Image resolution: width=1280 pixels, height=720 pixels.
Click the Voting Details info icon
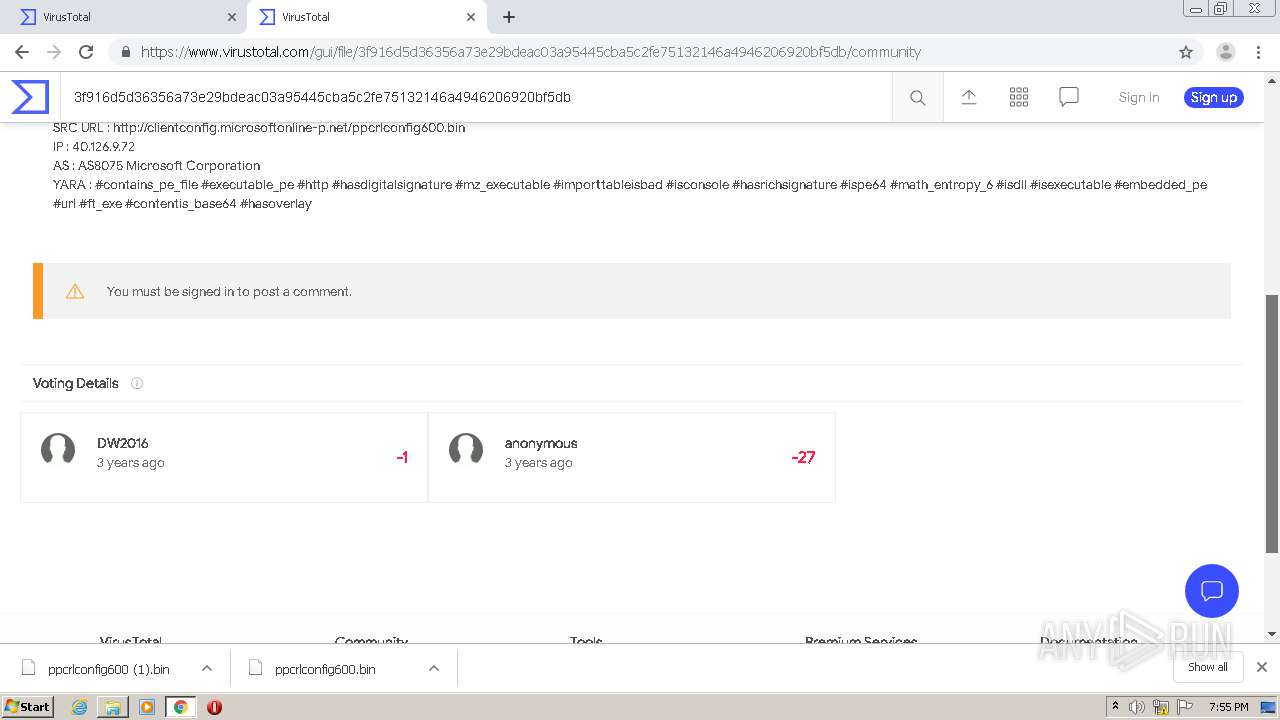click(137, 383)
